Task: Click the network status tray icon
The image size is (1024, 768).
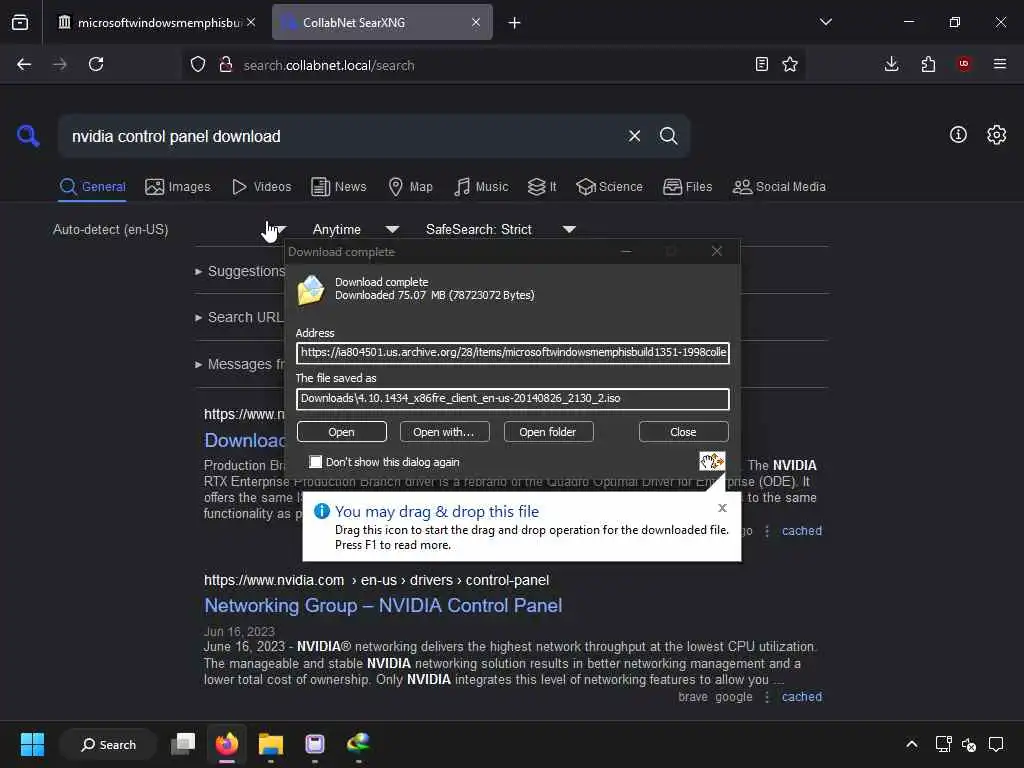Action: click(x=943, y=744)
